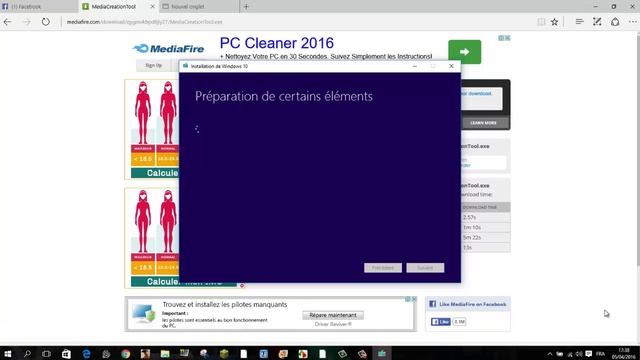Viewport: 640px width, 360px height.
Task: Click the Calcule button on upper BMI ad
Action: 155,173
